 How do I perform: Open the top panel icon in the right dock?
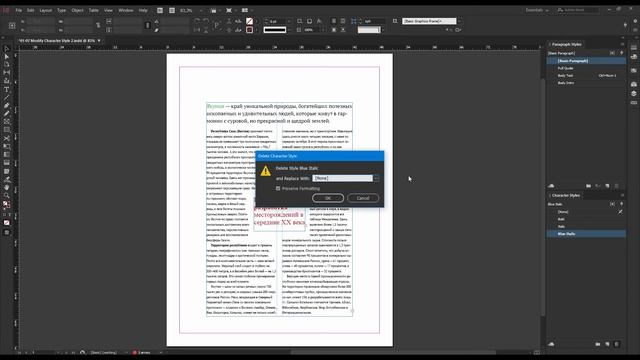tap(633, 48)
